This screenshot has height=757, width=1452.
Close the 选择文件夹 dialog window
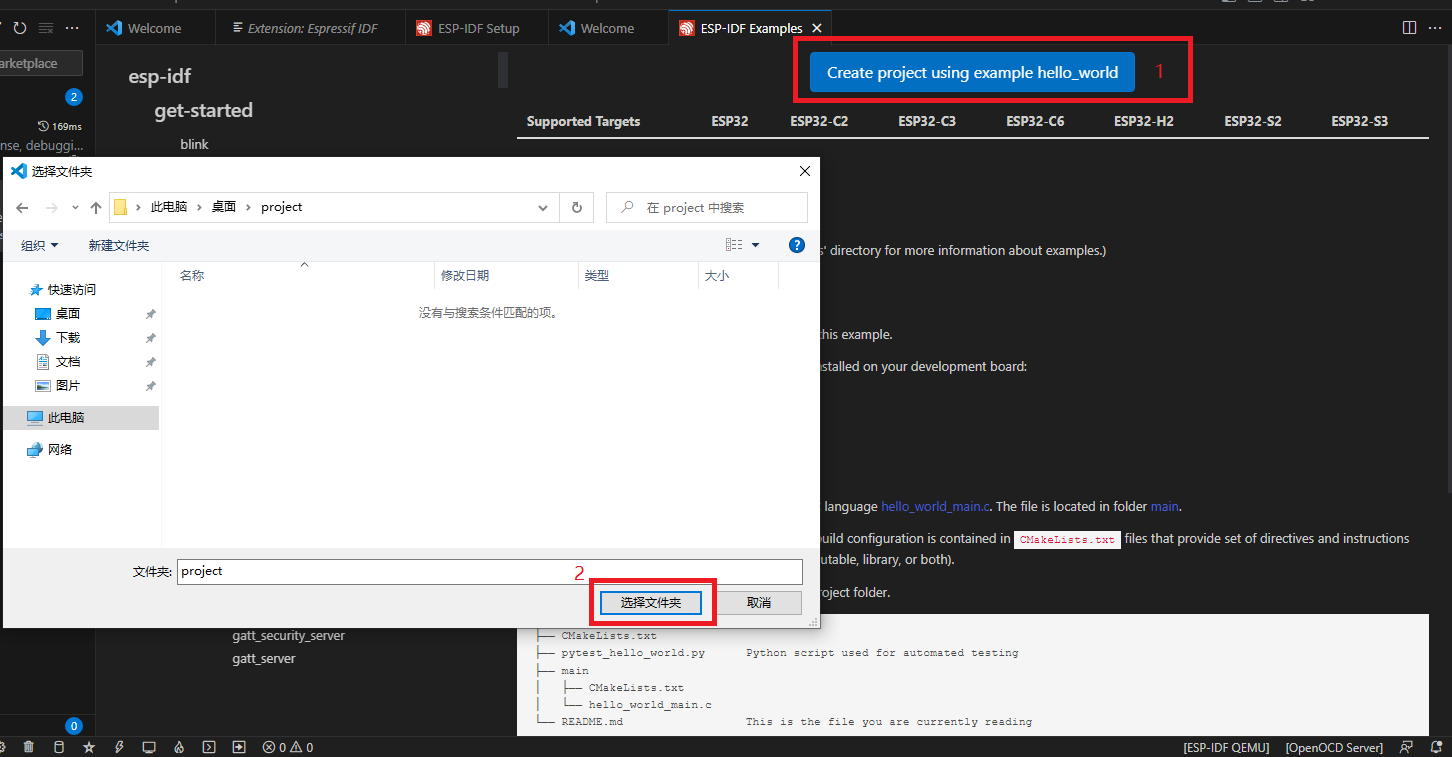804,172
